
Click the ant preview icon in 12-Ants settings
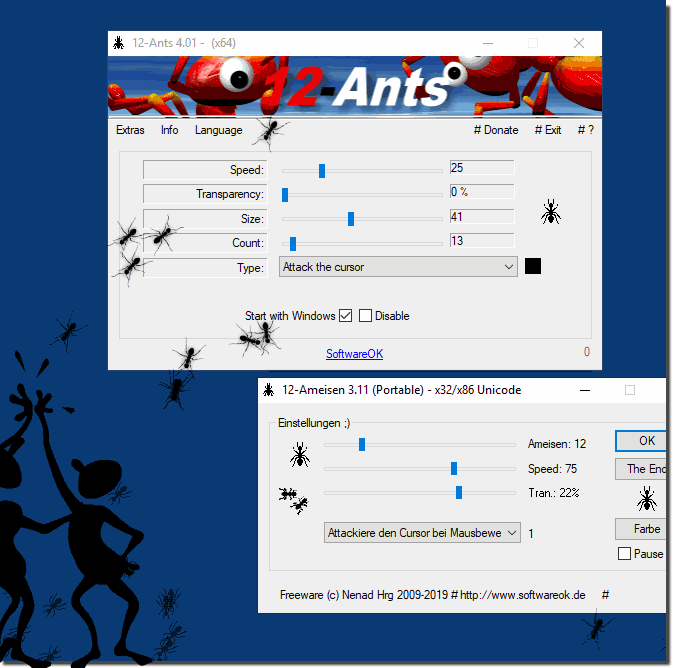(551, 212)
